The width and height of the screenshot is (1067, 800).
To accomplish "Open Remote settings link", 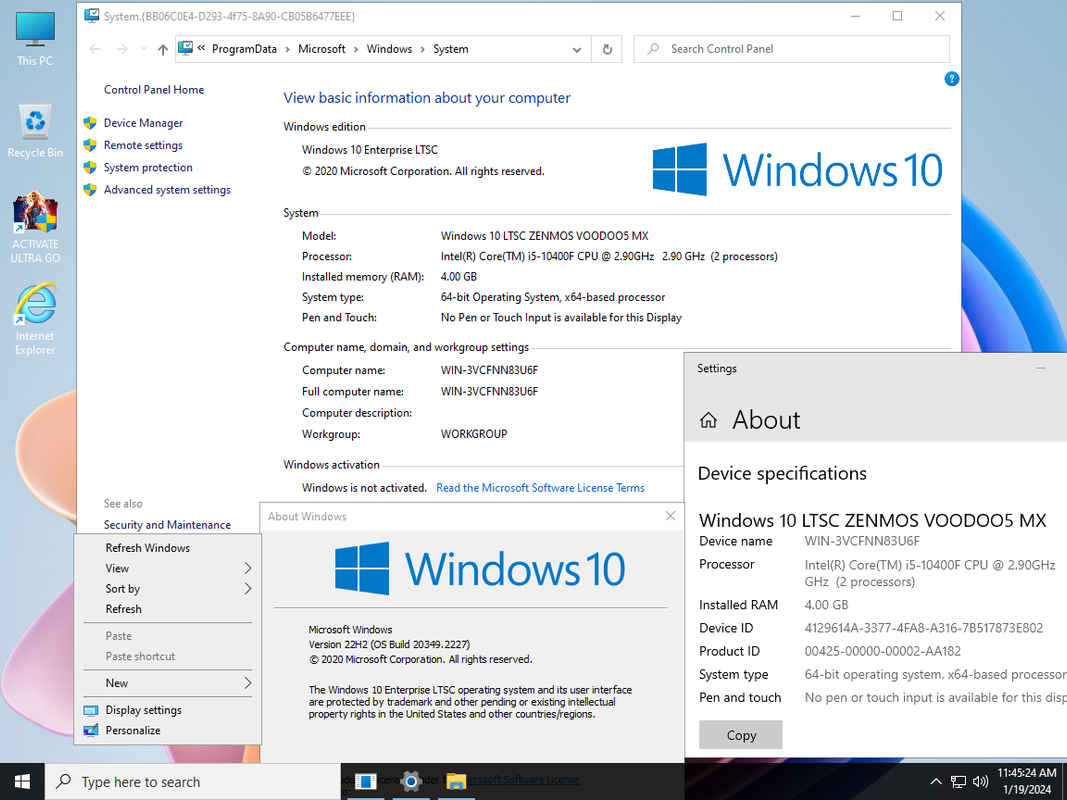I will pos(143,146).
